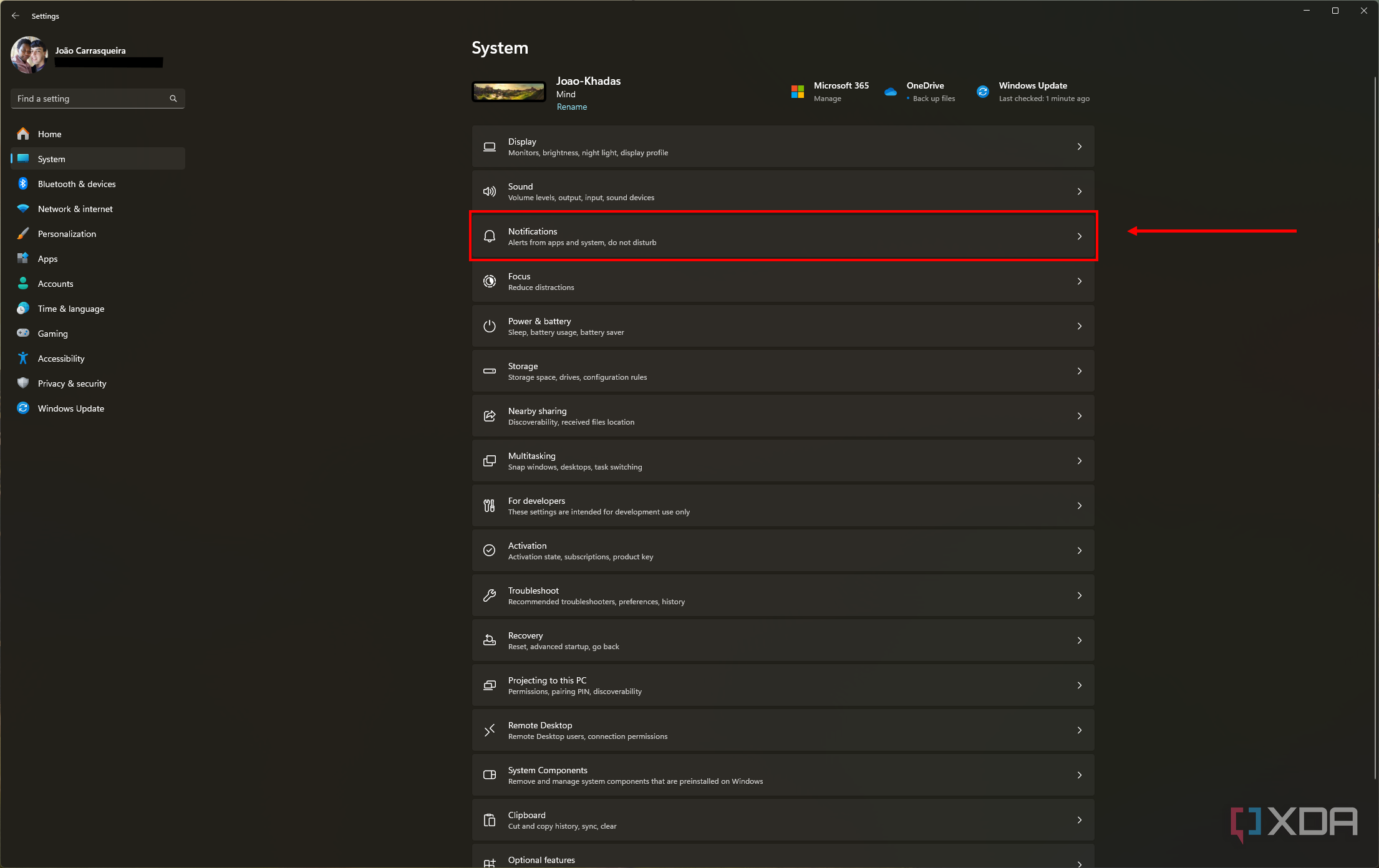Viewport: 1379px width, 868px height.
Task: Click the user profile picture
Action: click(29, 55)
